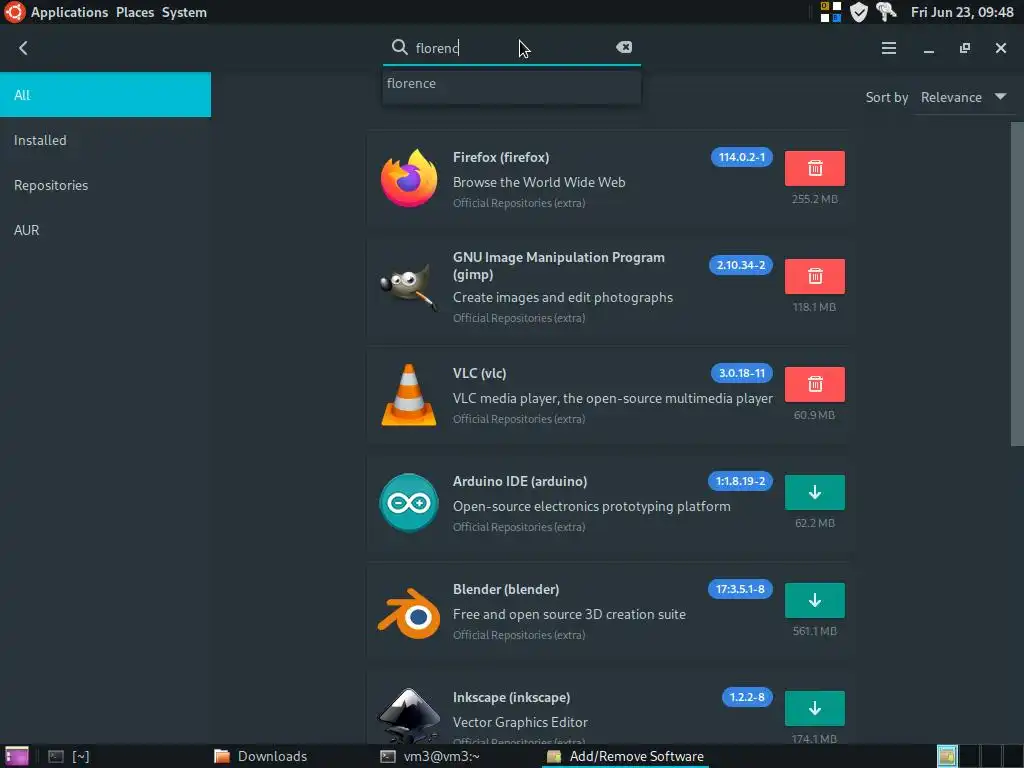This screenshot has height=768, width=1024.
Task: Click 'Open-source electronics prototyping platform' text
Action: click(x=592, y=506)
